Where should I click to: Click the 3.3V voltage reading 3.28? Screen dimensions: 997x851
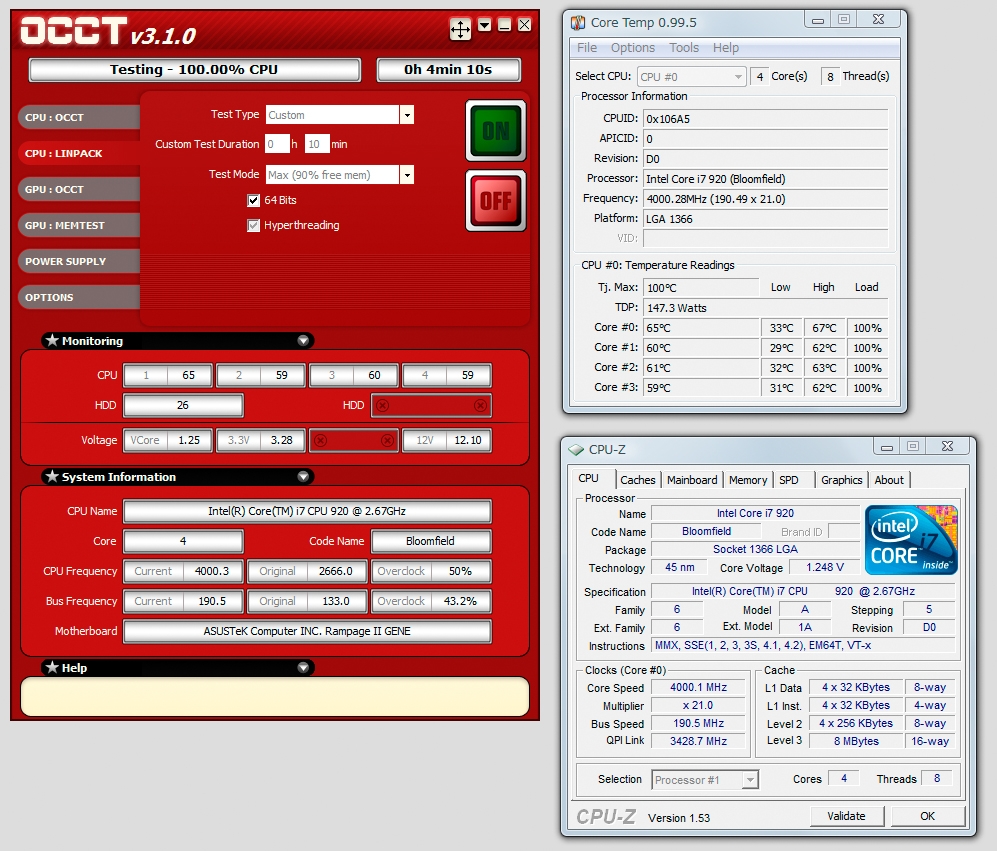click(261, 440)
